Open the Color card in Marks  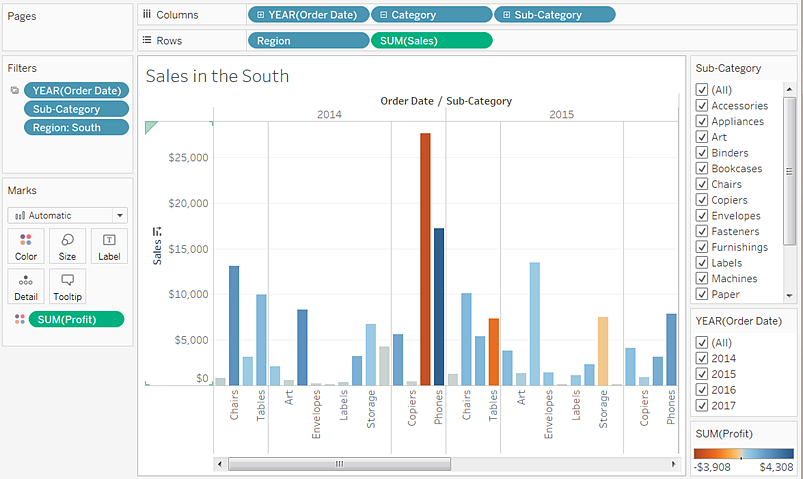25,246
